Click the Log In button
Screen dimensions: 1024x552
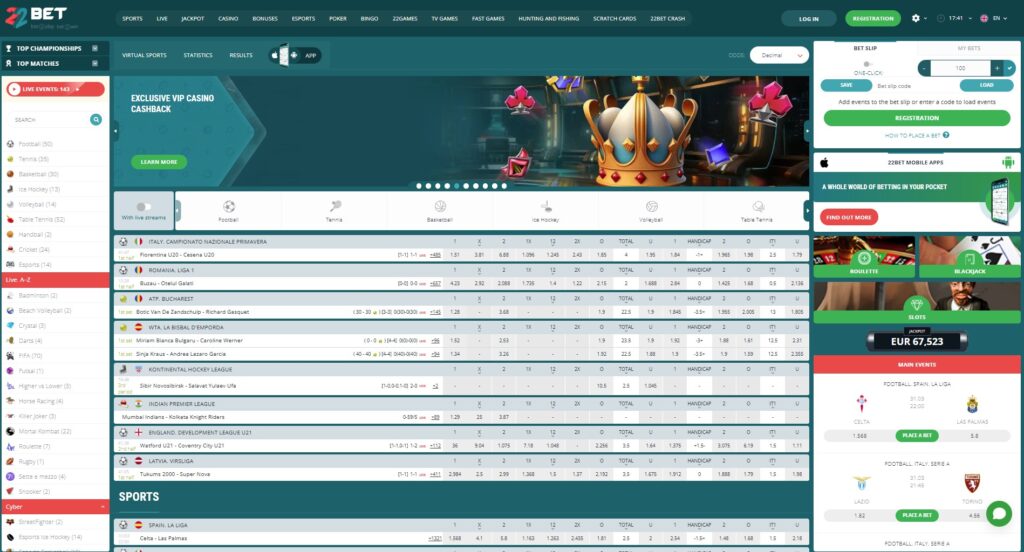[808, 18]
